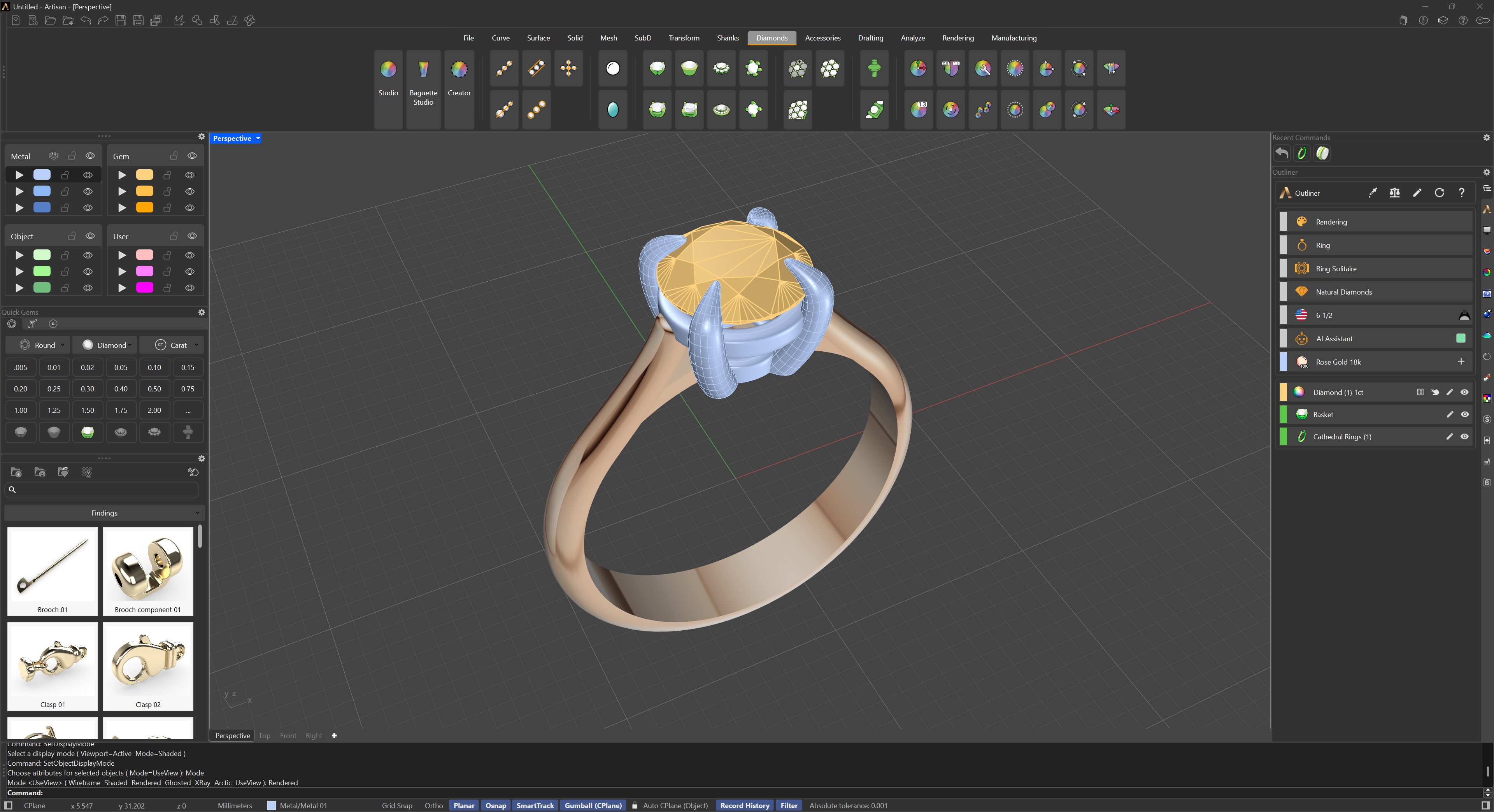Viewport: 1494px width, 812px height.
Task: Hide the Cathedral Rings (1) item
Action: point(1464,437)
